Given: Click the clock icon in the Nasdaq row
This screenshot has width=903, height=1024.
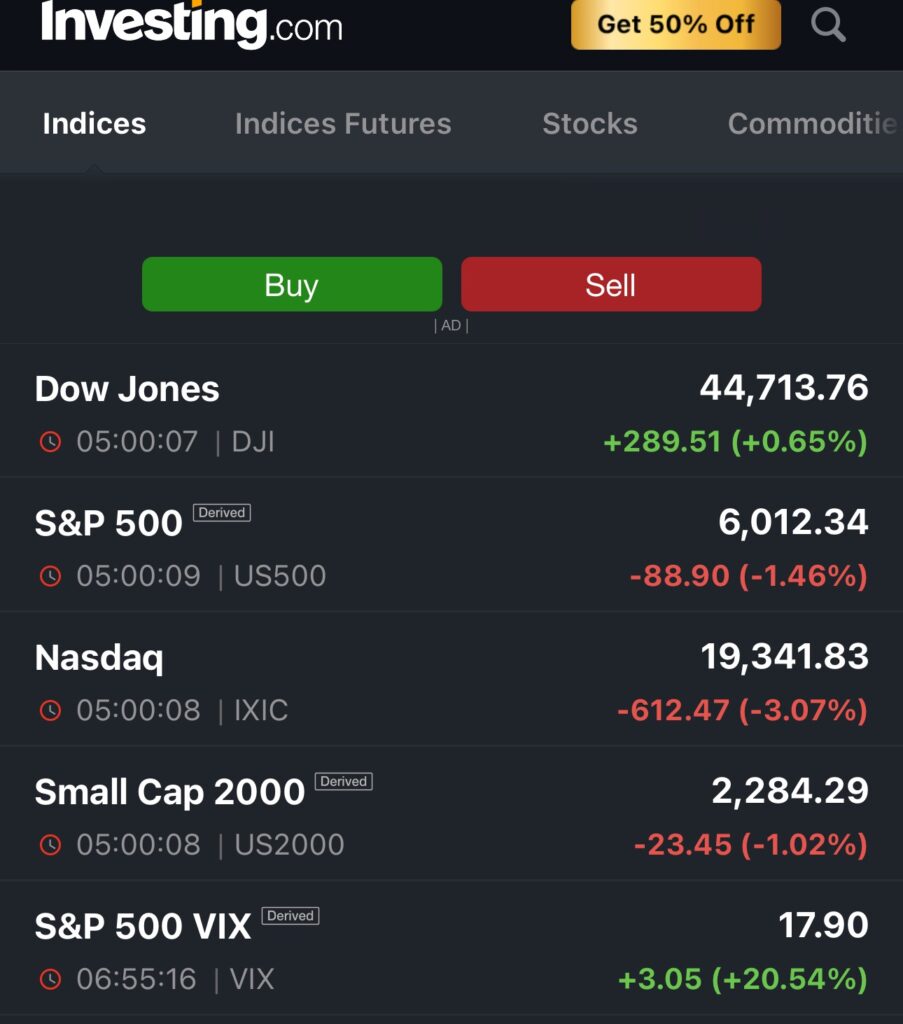Looking at the screenshot, I should (x=50, y=710).
